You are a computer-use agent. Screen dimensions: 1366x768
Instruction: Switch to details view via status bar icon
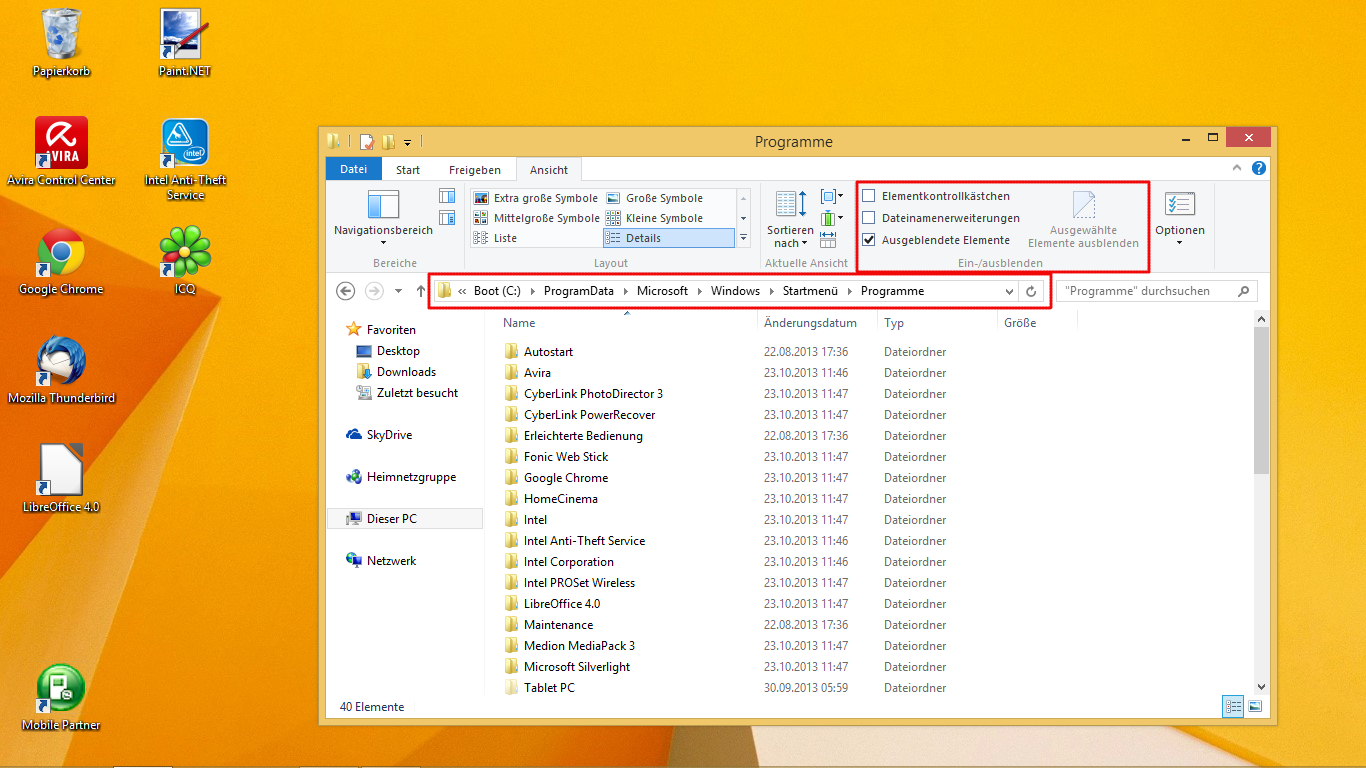[1233, 706]
